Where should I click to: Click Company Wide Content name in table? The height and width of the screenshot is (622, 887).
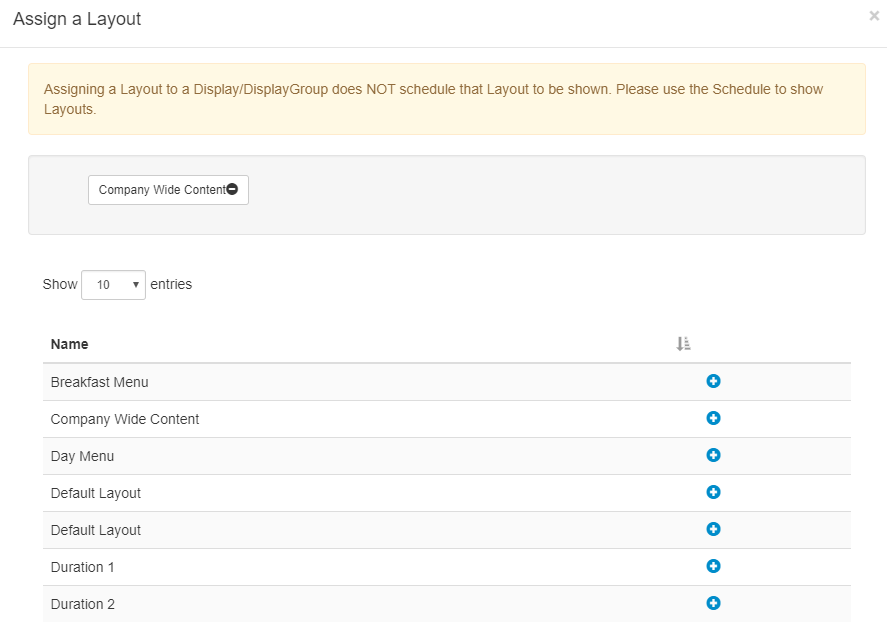(x=125, y=419)
